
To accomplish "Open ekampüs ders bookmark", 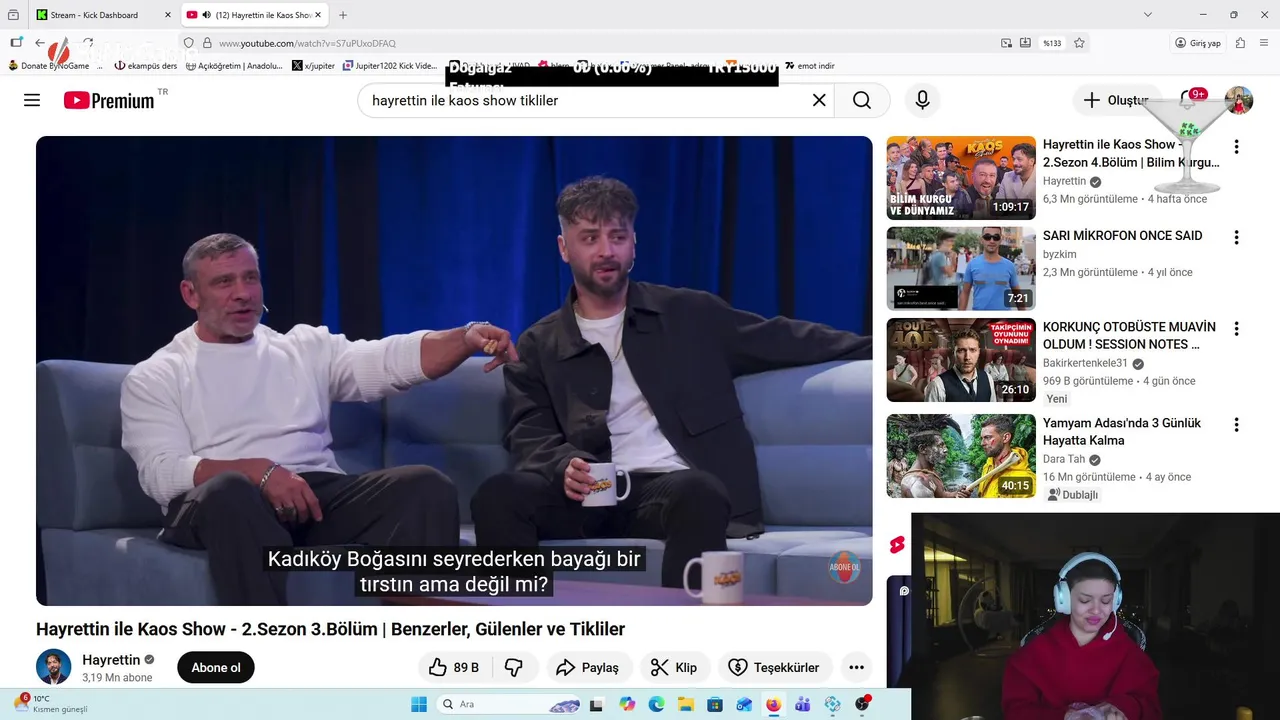I will 146,66.
